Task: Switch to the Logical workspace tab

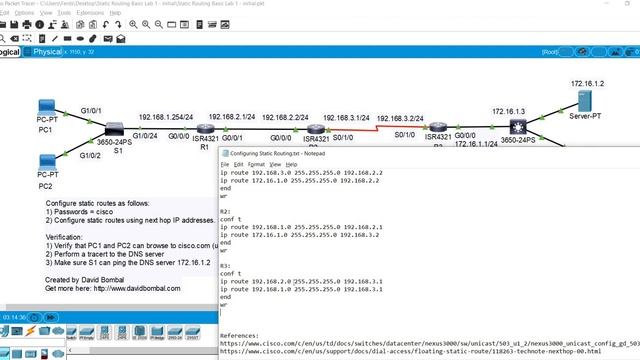Action: tap(9, 52)
